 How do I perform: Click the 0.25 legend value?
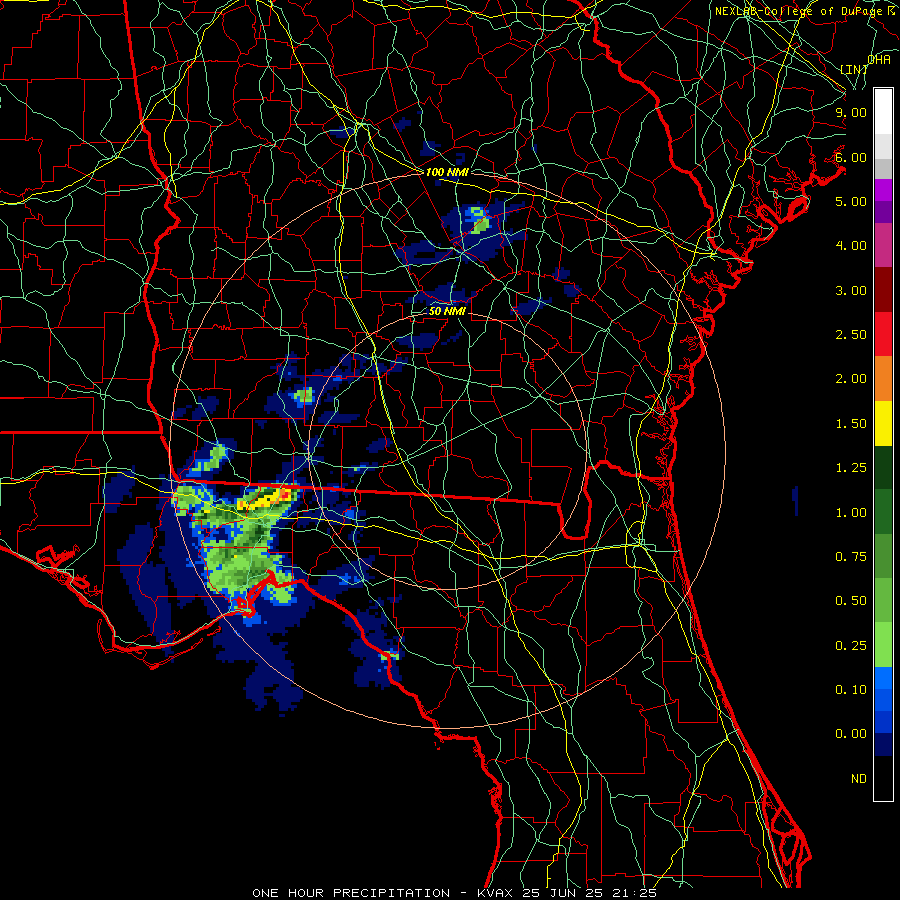pyautogui.click(x=851, y=646)
